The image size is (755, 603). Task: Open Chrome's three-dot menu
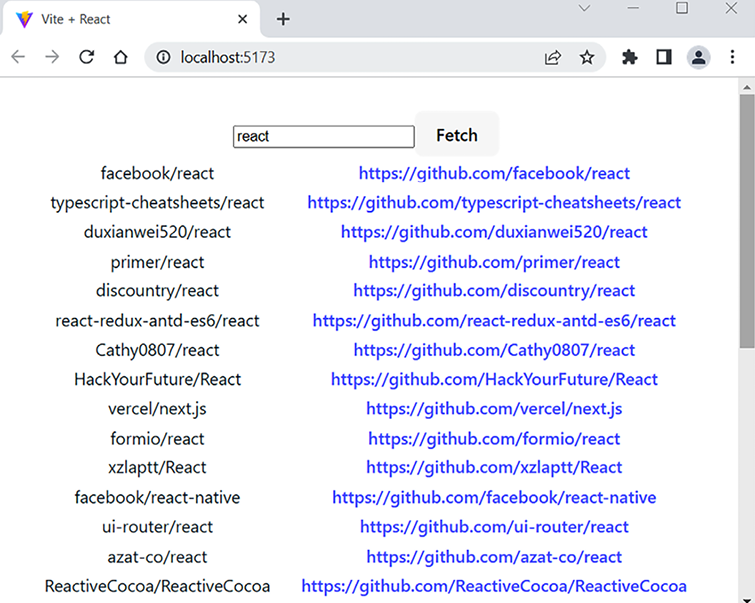pos(732,57)
